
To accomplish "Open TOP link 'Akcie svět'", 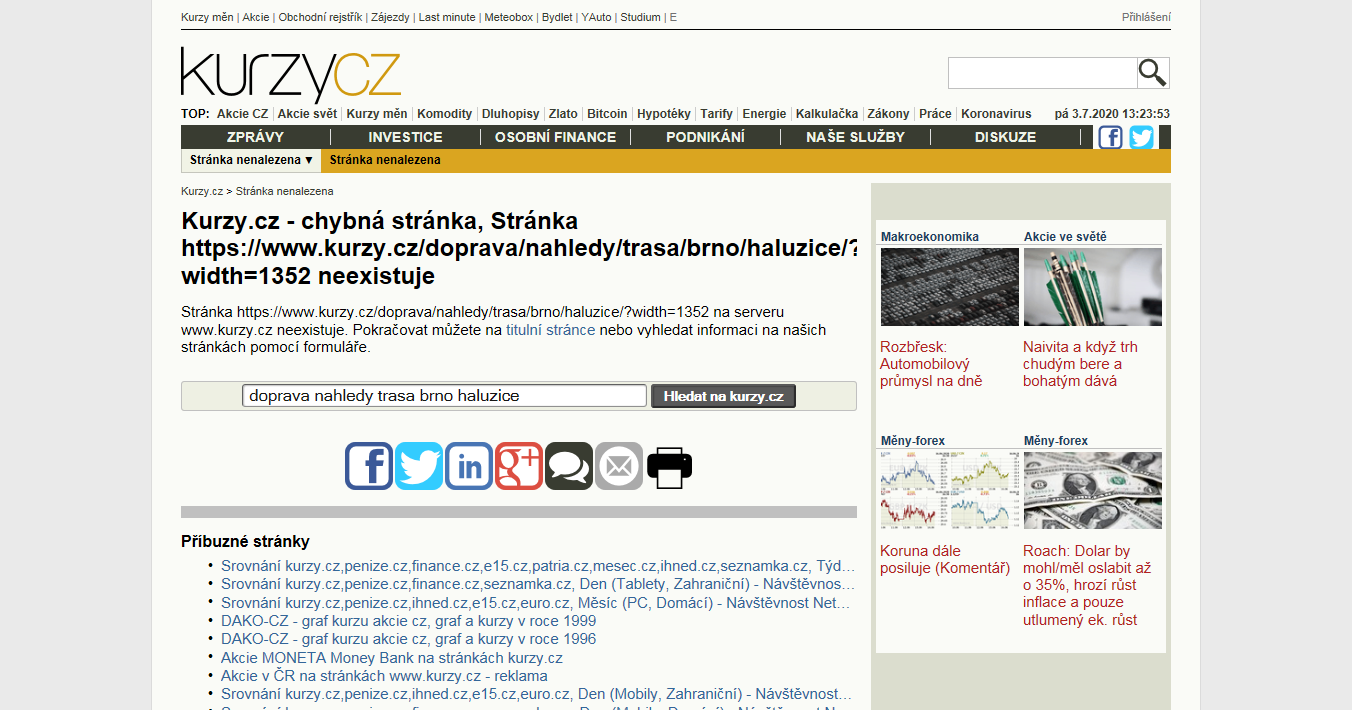I will pos(307,114).
